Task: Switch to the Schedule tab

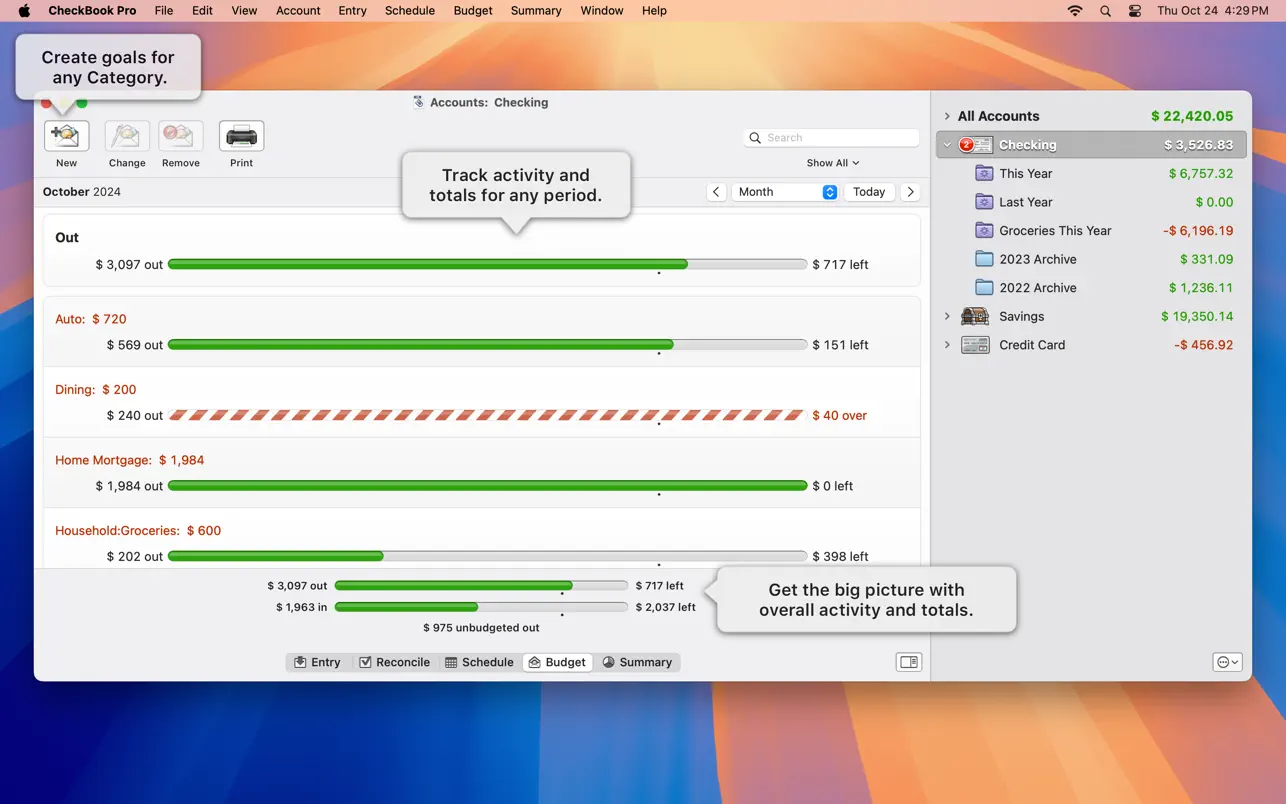Action: tap(479, 662)
